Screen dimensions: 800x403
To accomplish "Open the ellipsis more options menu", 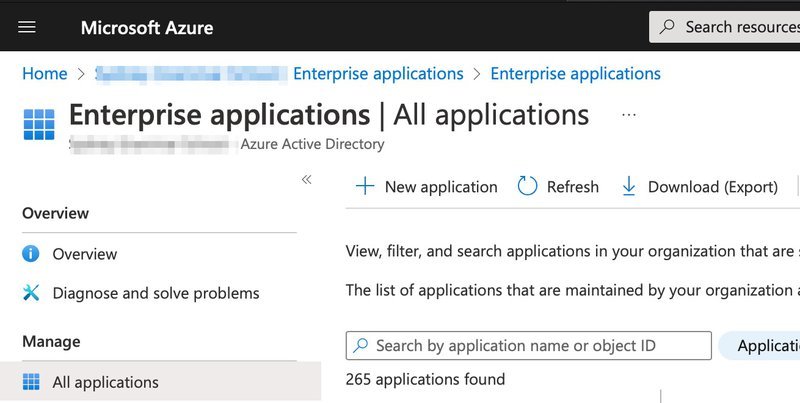I will [629, 115].
